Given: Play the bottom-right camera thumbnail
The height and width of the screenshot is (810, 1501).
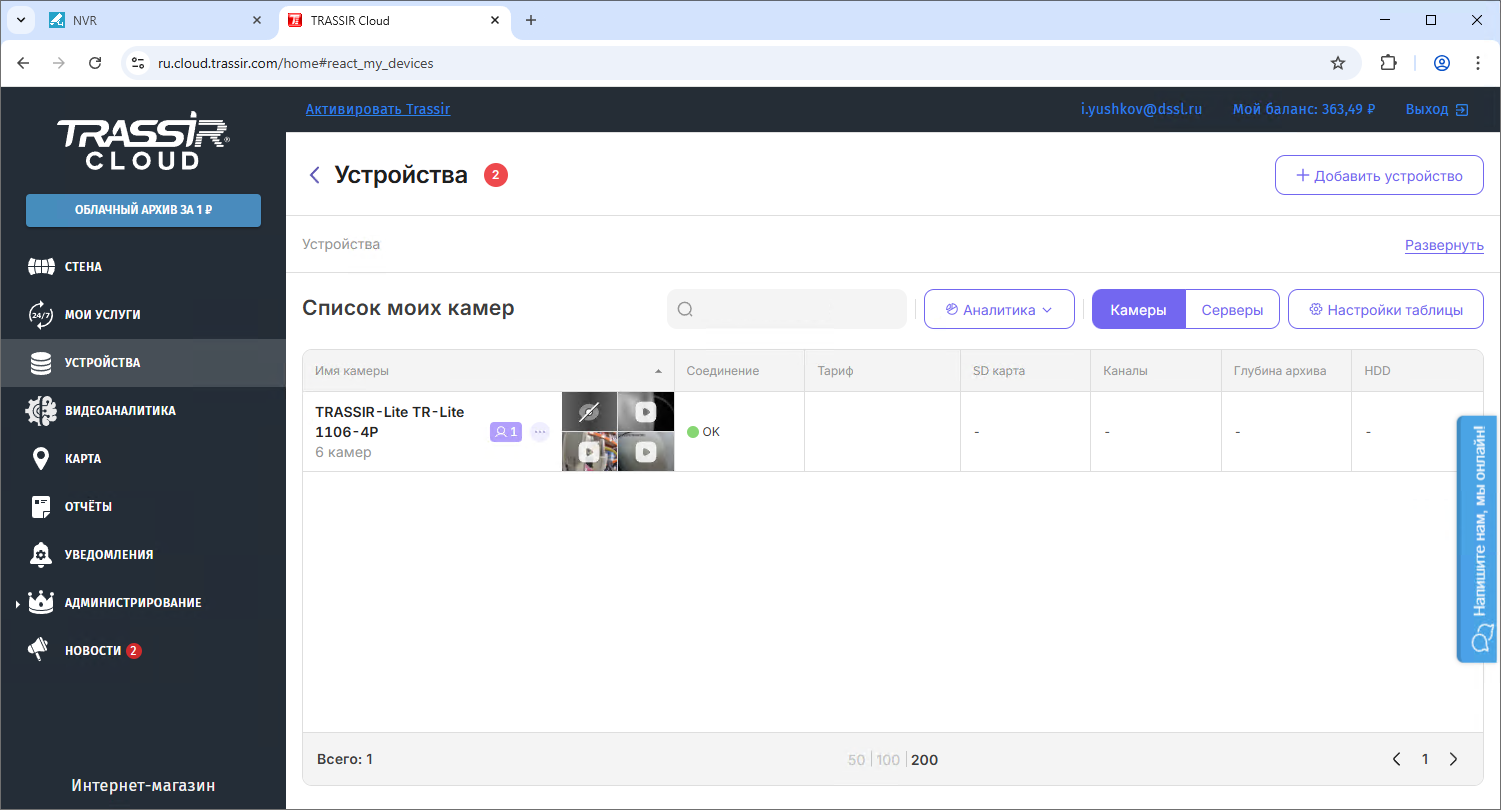Looking at the screenshot, I should 646,451.
